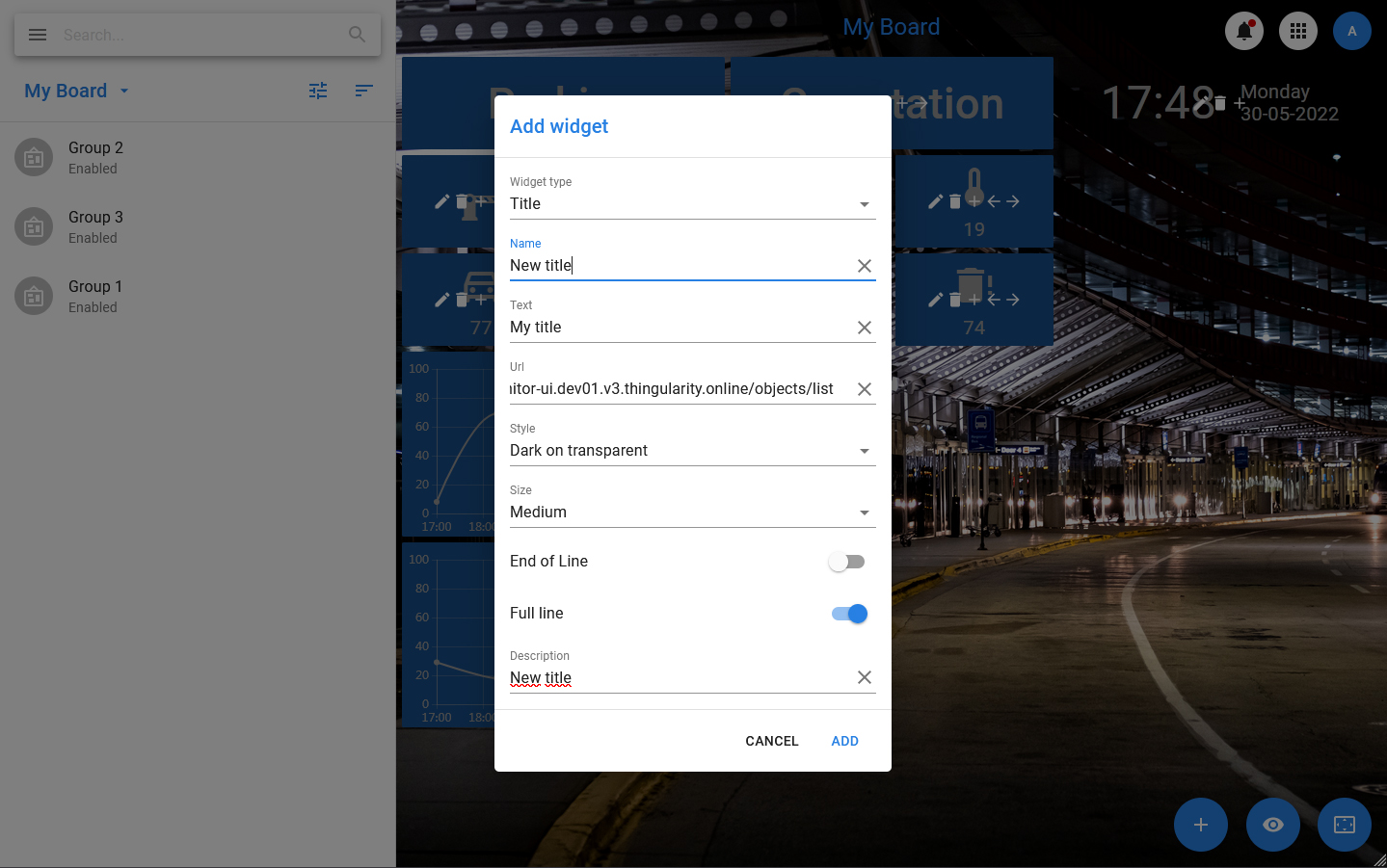Click the user avatar icon
The width and height of the screenshot is (1387, 868).
tap(1351, 31)
